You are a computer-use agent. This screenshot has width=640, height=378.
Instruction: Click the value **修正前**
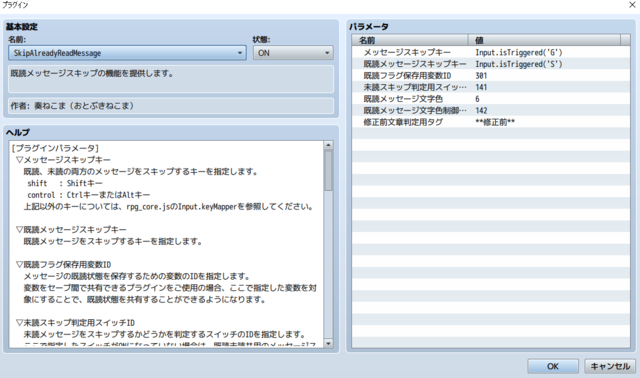click(495, 122)
